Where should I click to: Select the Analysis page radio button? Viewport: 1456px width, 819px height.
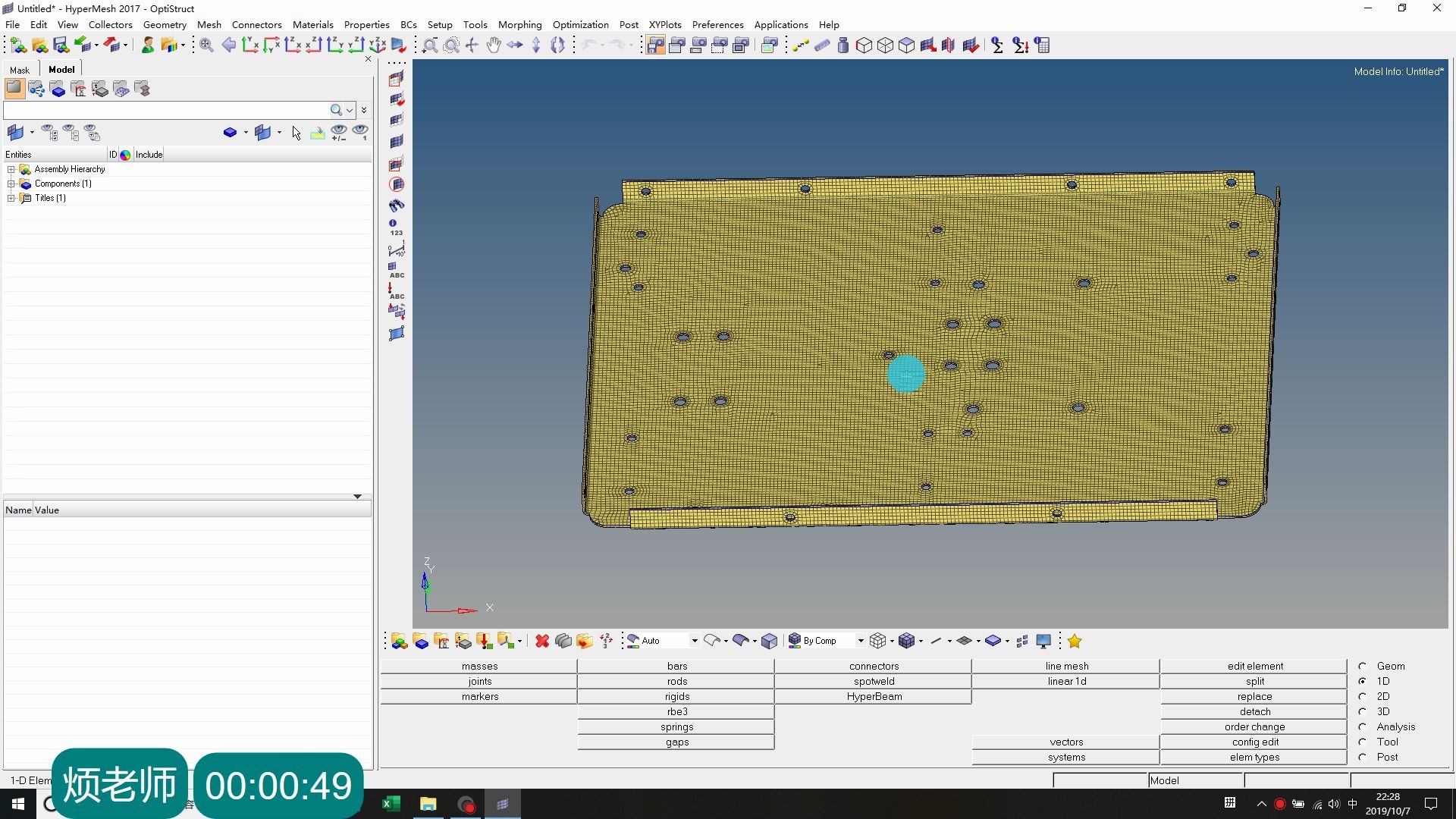pos(1363,726)
